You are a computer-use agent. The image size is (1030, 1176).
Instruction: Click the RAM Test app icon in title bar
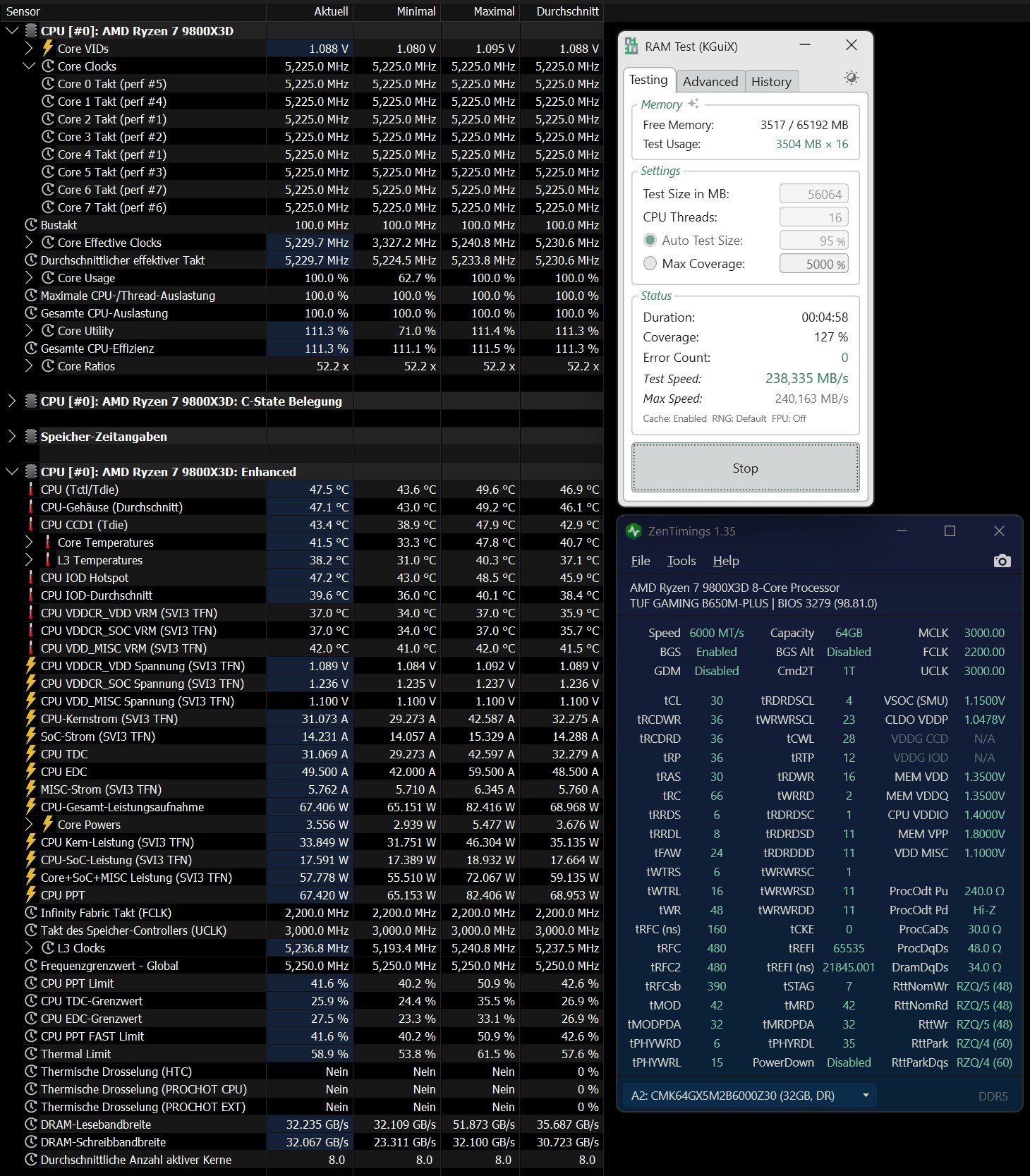631,47
